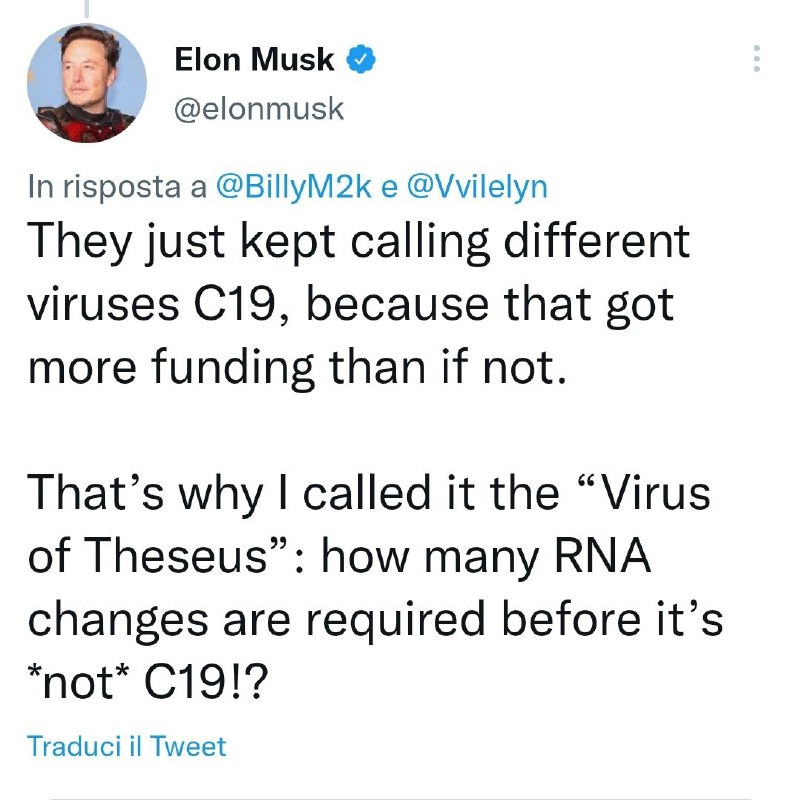Open the @BillyM2k mention link

(x=293, y=186)
